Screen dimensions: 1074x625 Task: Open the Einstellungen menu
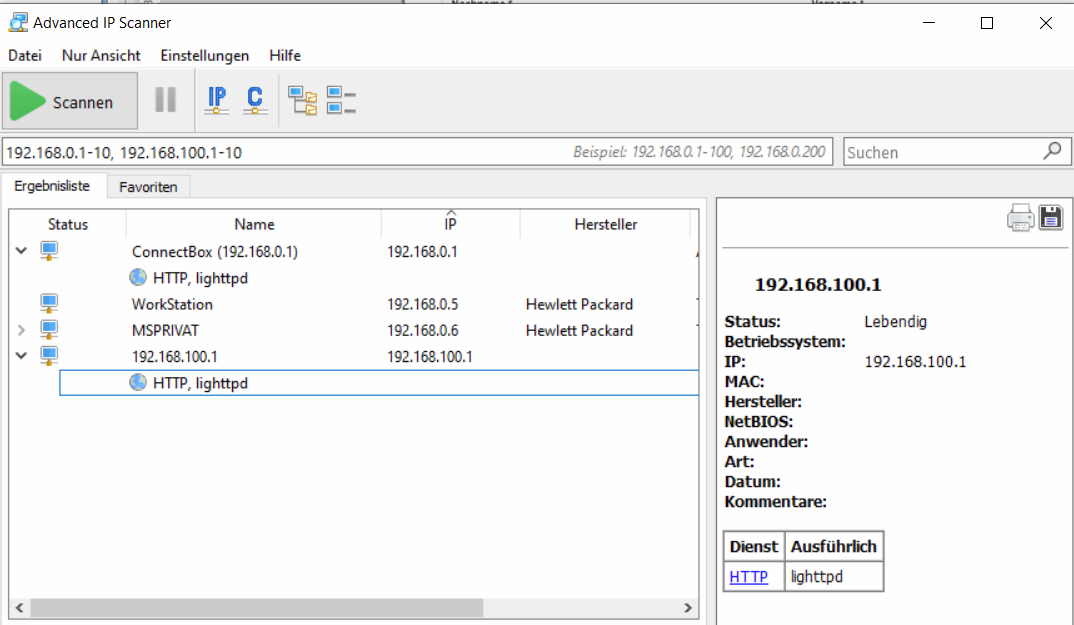point(205,56)
